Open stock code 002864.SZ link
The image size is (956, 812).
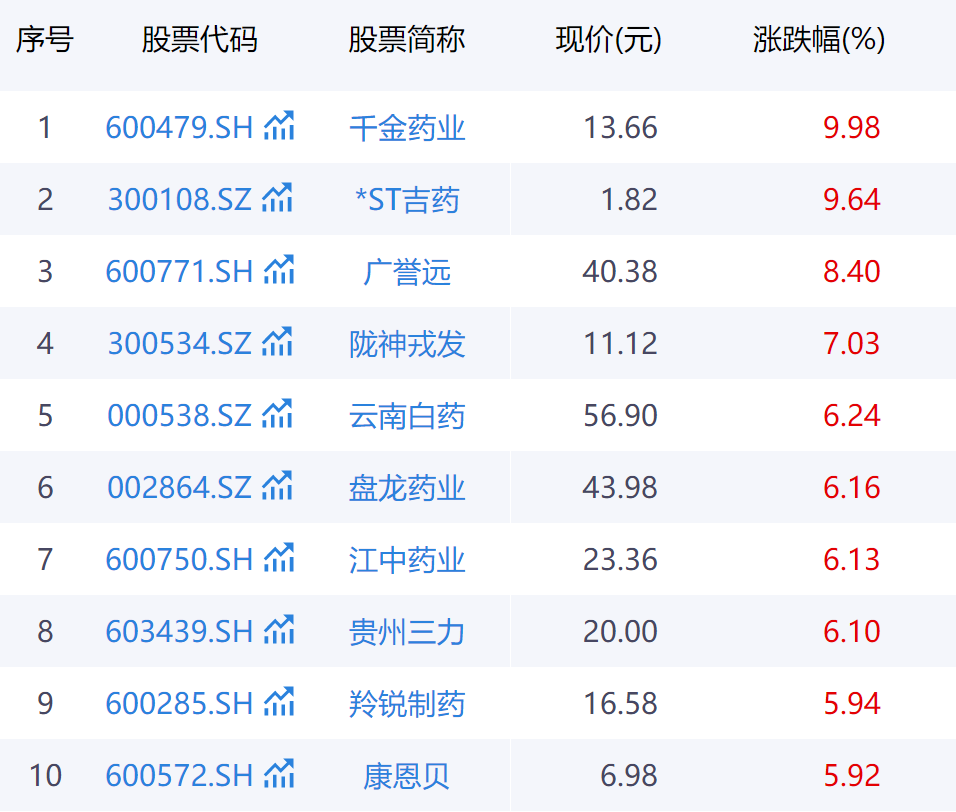(179, 488)
